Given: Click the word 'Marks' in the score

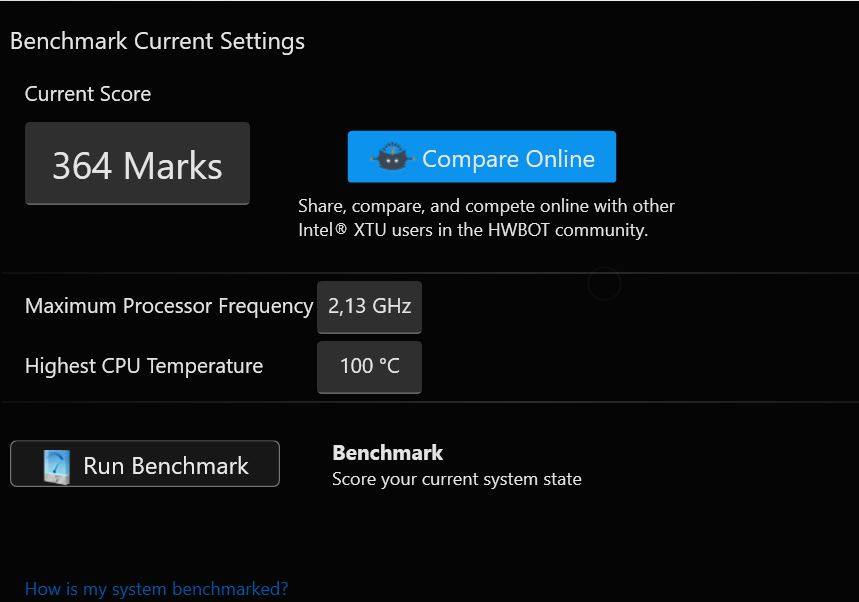Looking at the screenshot, I should (173, 165).
